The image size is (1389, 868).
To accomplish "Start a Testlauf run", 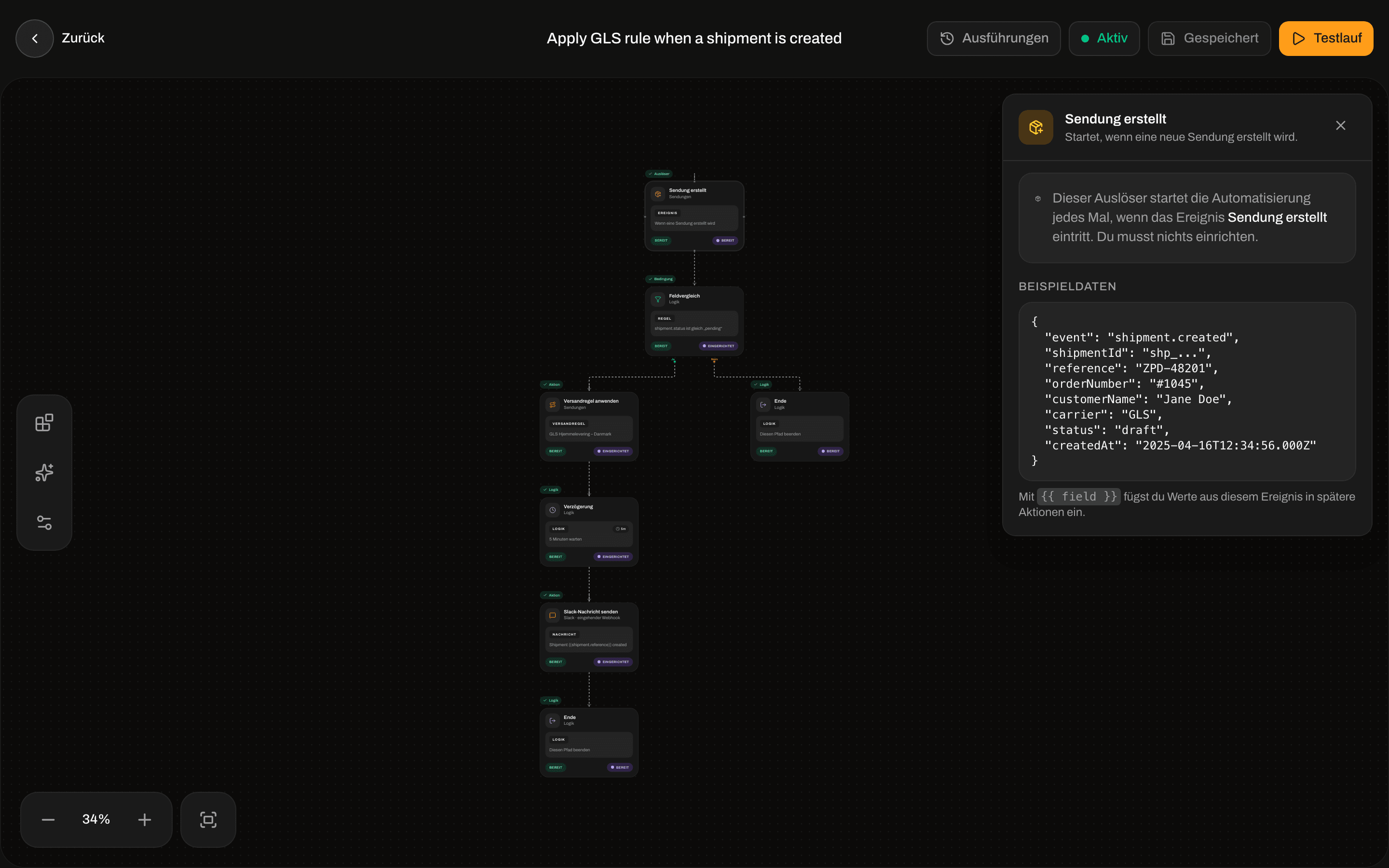I will (x=1326, y=39).
